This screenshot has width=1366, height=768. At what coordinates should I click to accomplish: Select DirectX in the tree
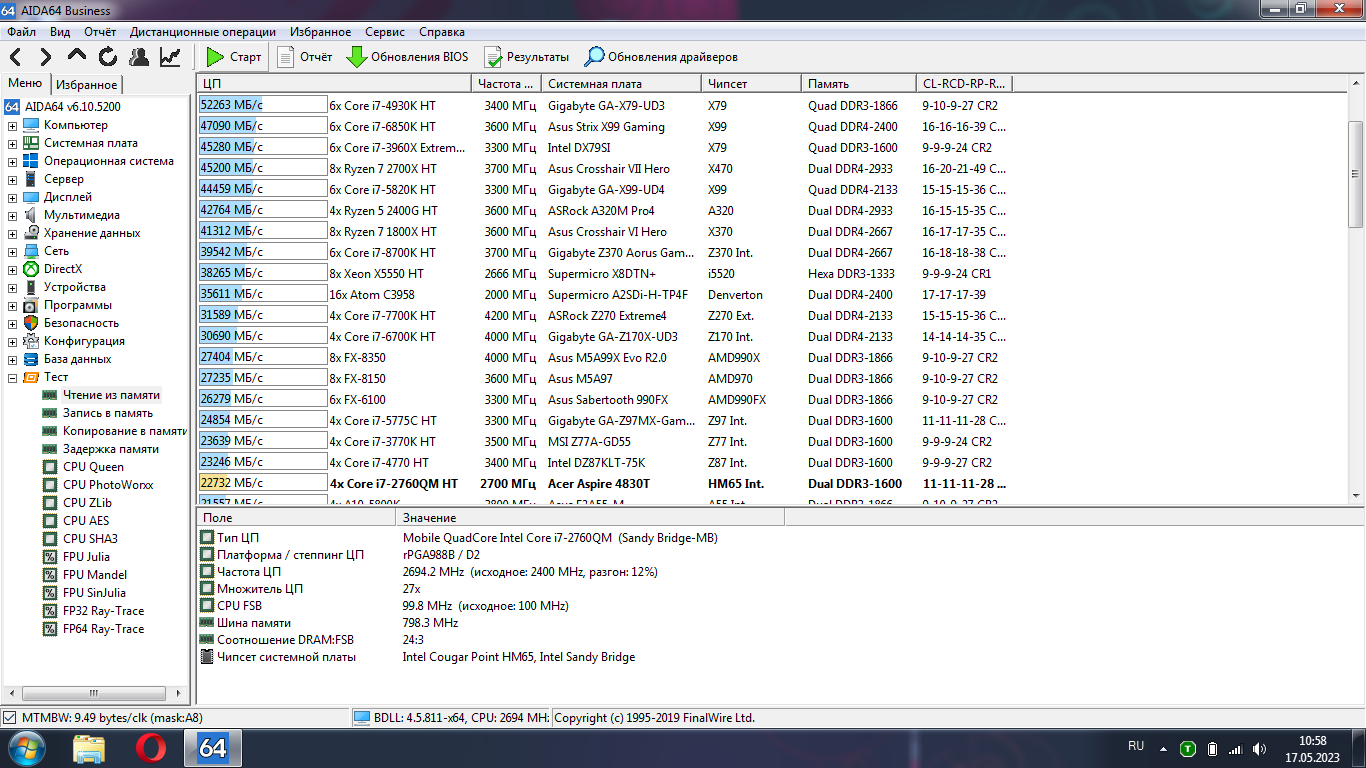tap(63, 269)
